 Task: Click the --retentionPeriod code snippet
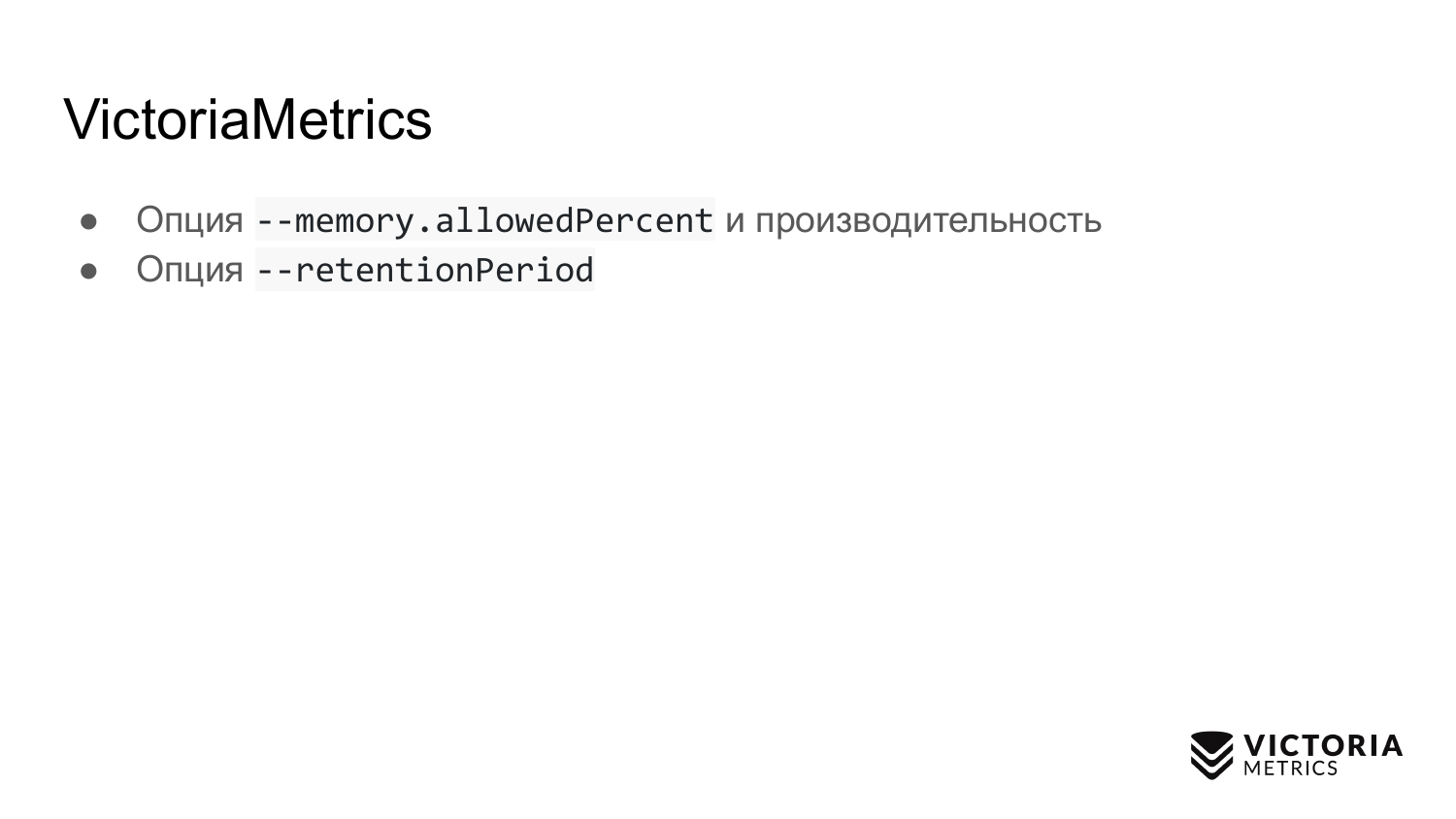point(424,270)
